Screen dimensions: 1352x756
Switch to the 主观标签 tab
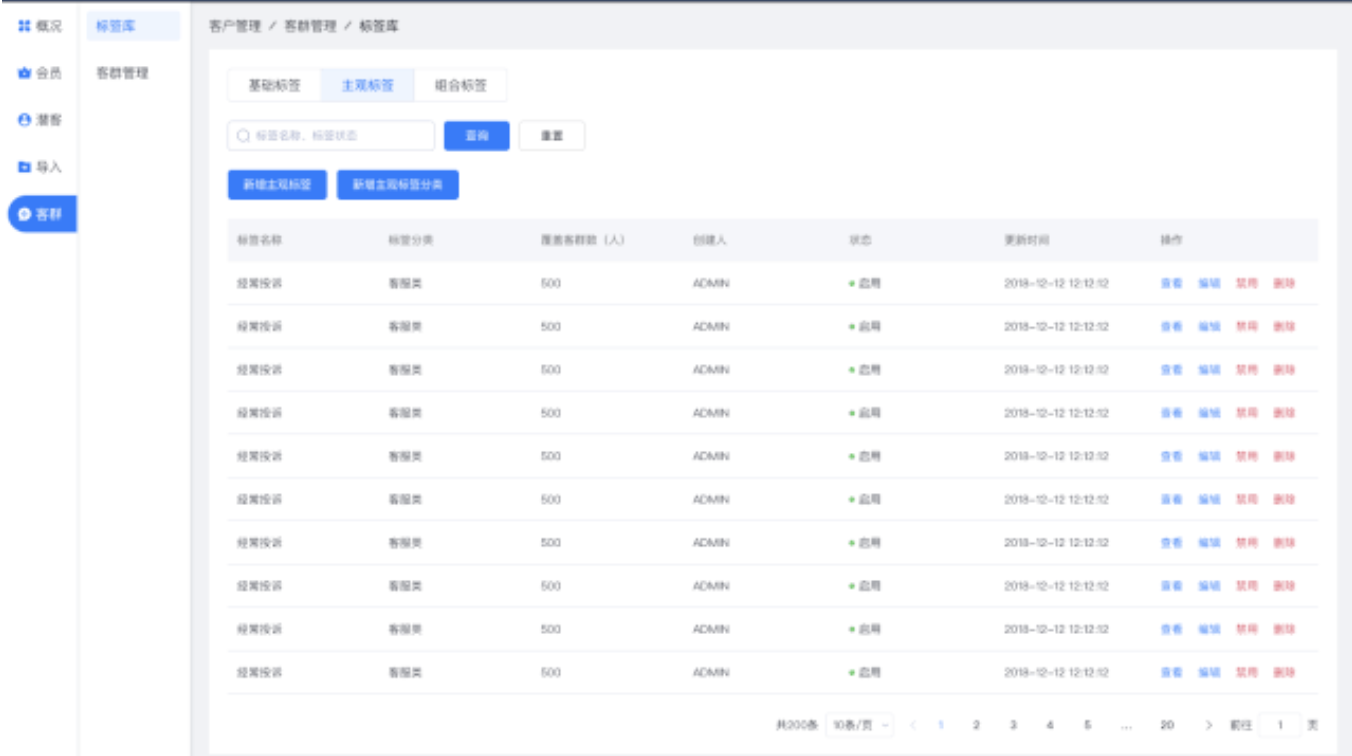368,86
